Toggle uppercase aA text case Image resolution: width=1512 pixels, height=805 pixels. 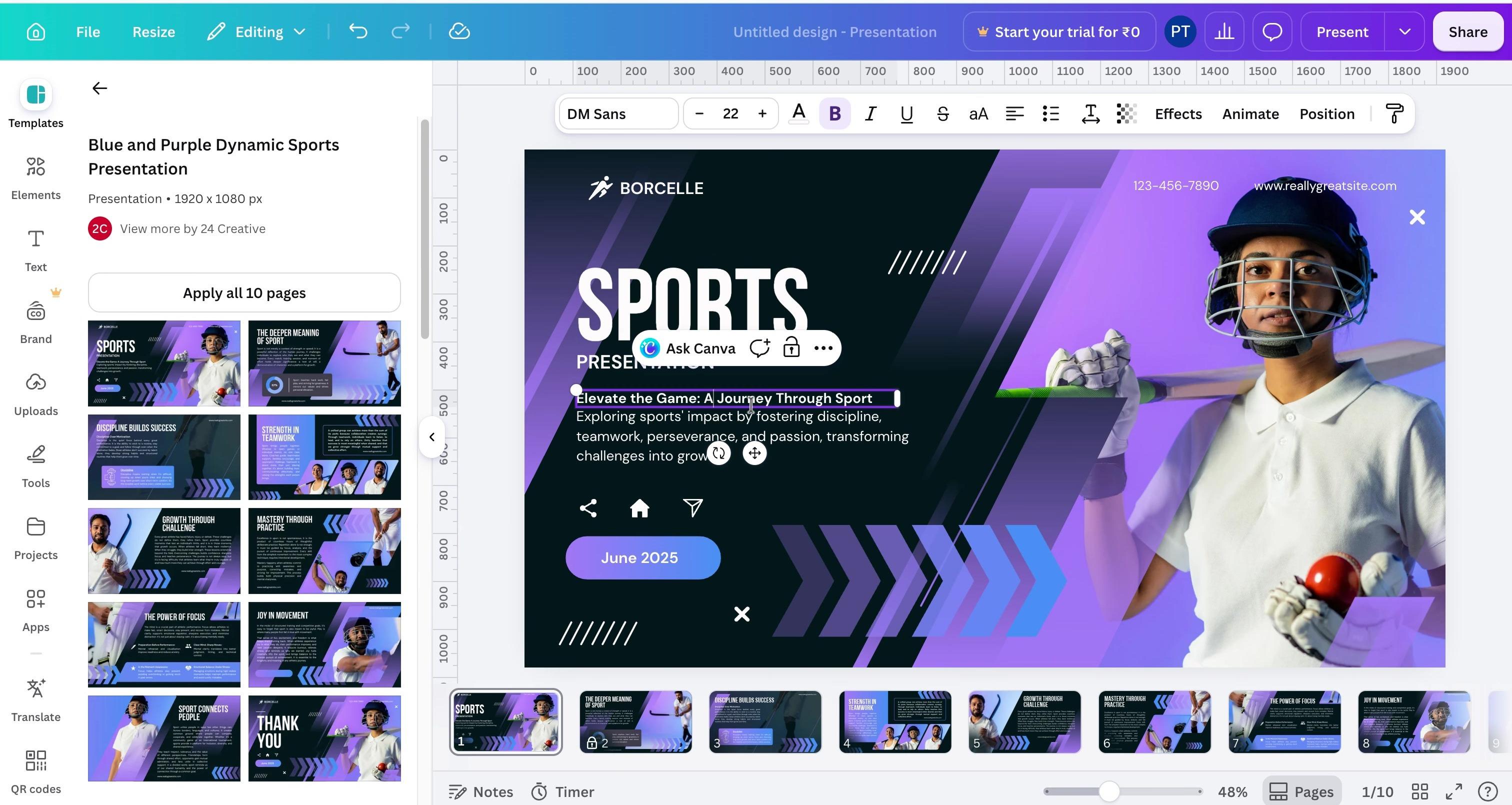978,114
